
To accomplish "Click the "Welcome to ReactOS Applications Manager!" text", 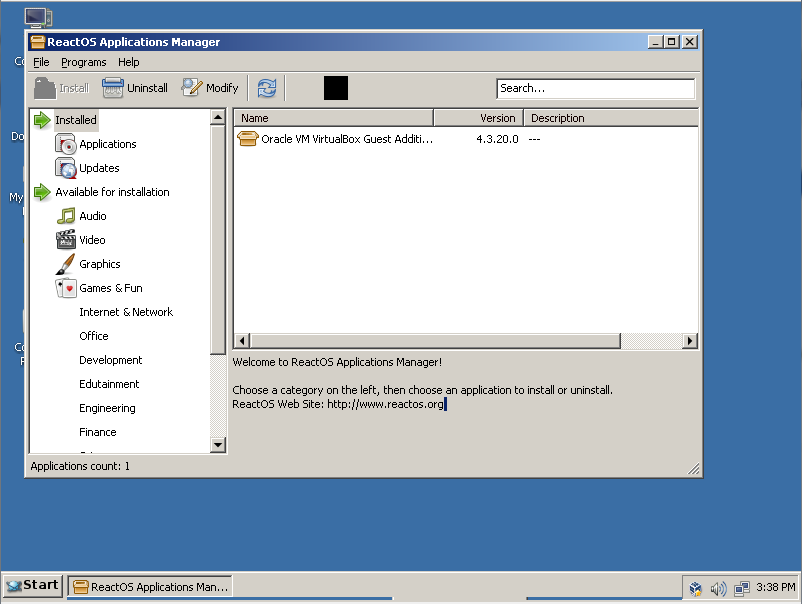I will (x=337, y=363).
